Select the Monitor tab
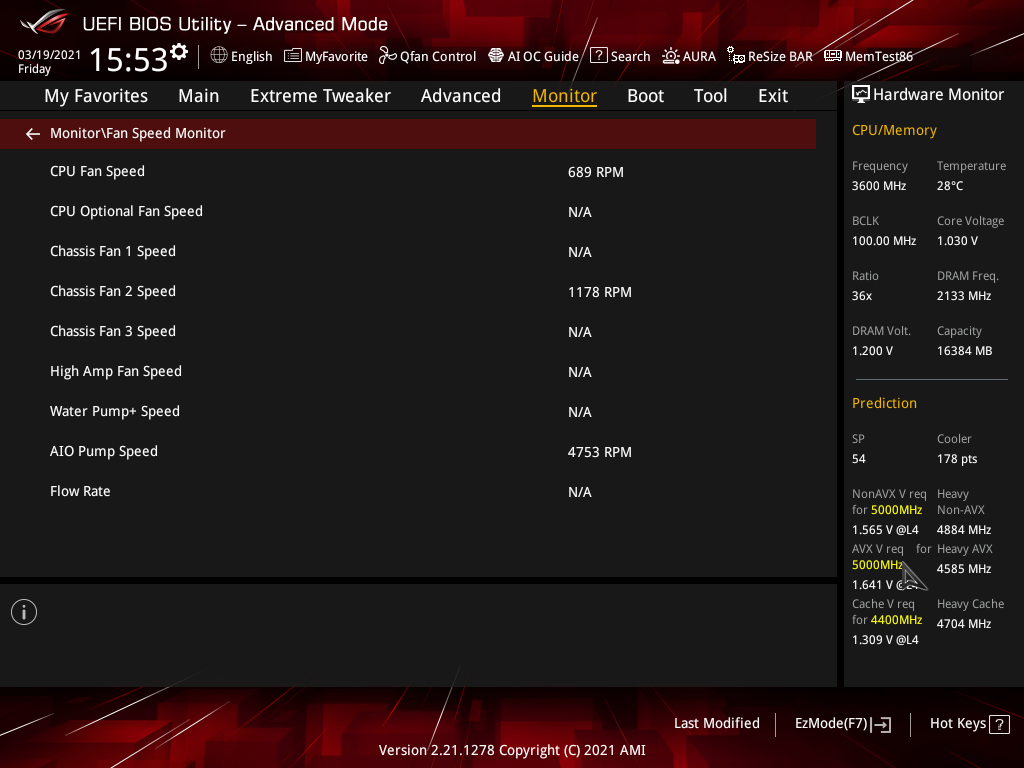 click(x=564, y=96)
